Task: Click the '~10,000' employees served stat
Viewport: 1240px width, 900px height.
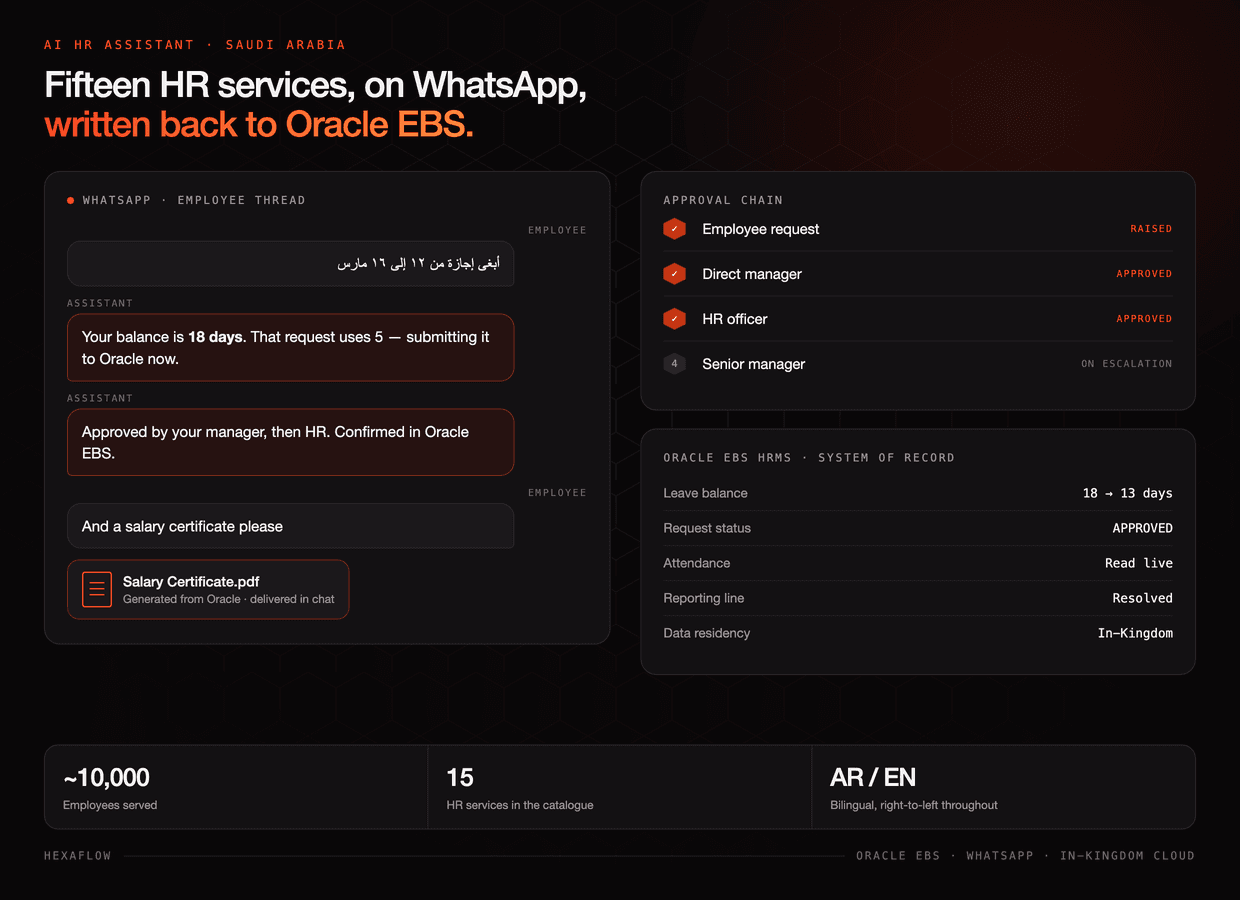Action: point(106,777)
